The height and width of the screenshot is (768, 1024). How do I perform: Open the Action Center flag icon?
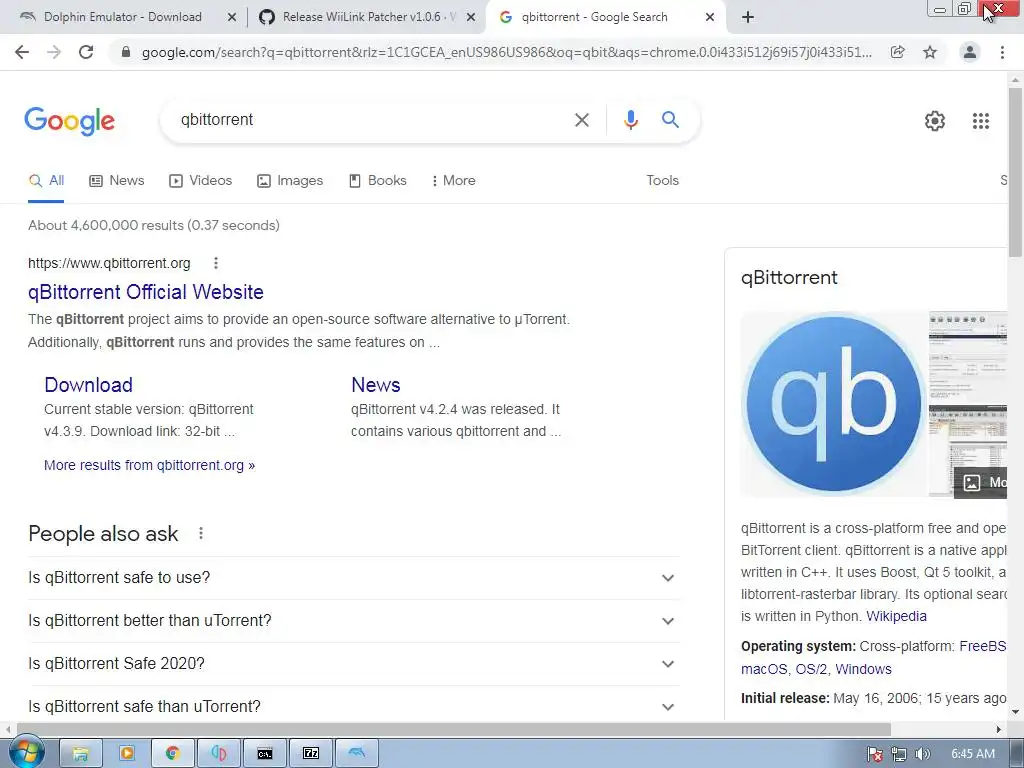pos(875,754)
